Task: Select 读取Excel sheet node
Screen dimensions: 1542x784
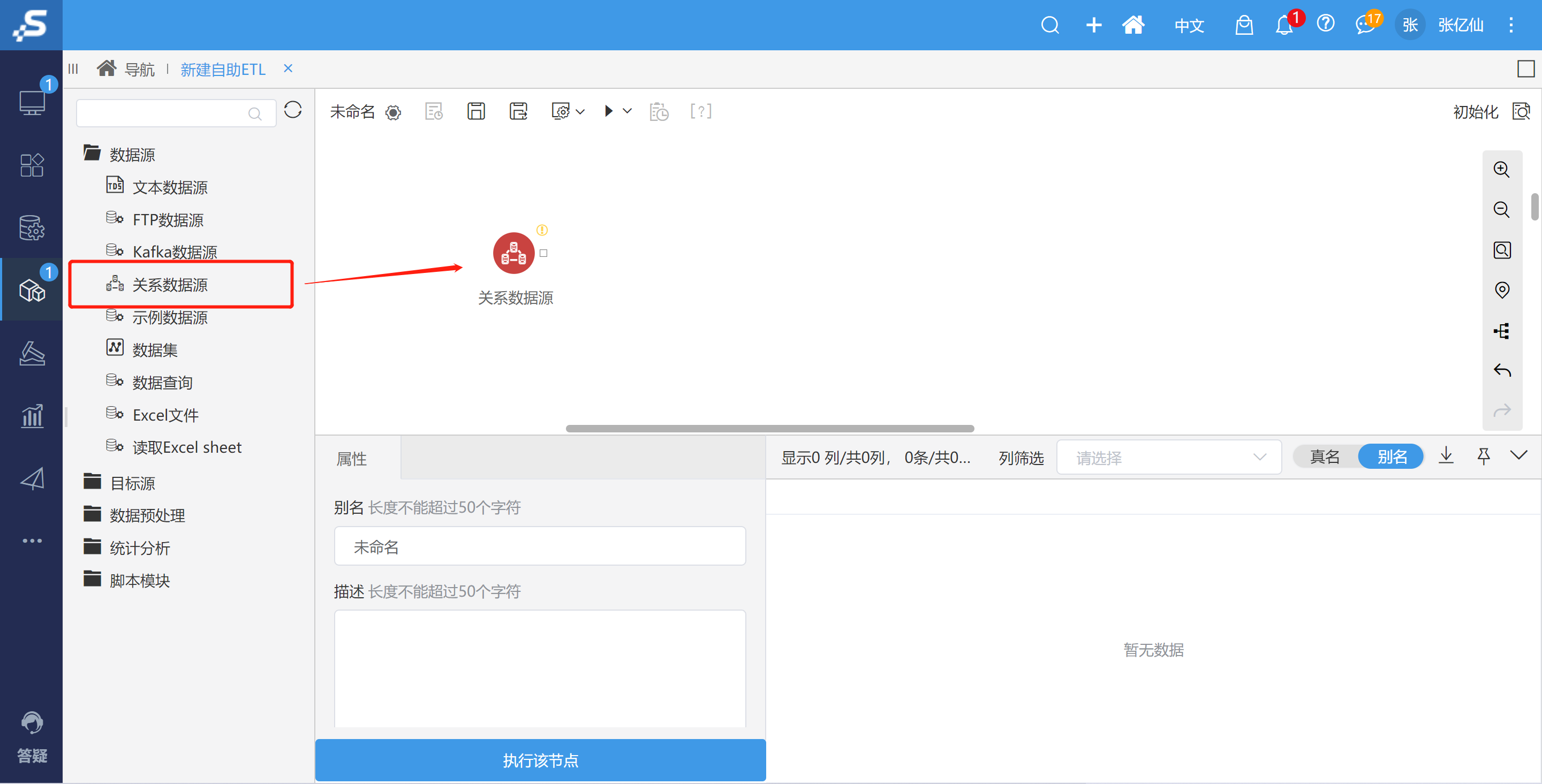Action: [x=186, y=447]
